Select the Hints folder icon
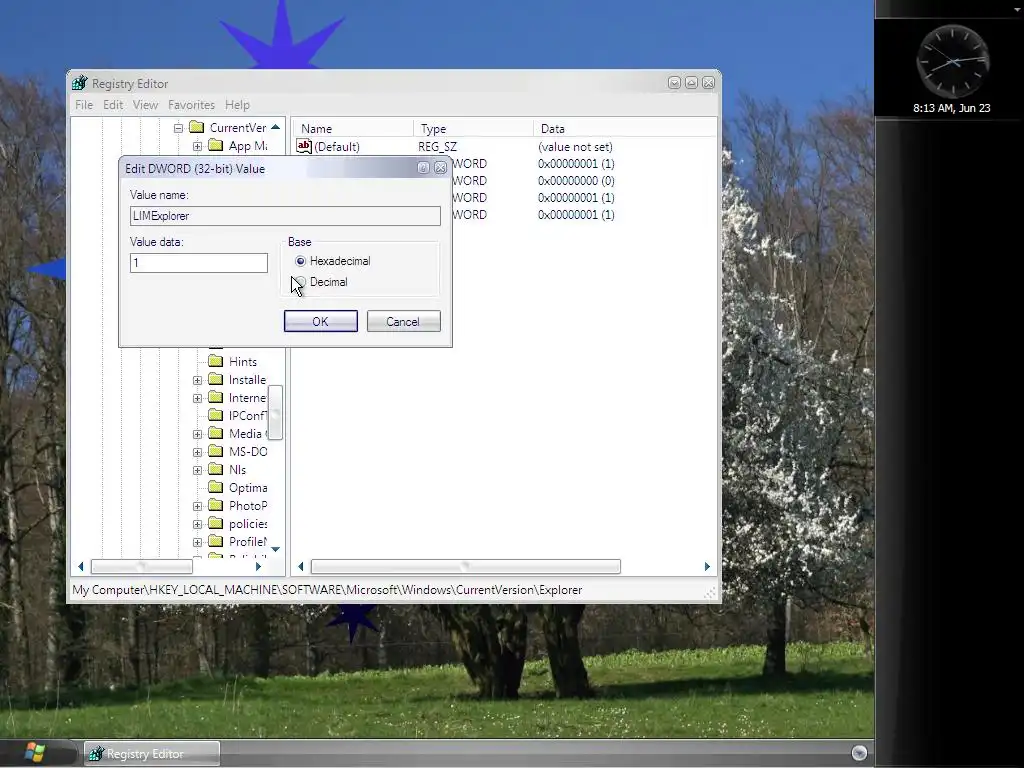This screenshot has height=768, width=1024. 216,361
